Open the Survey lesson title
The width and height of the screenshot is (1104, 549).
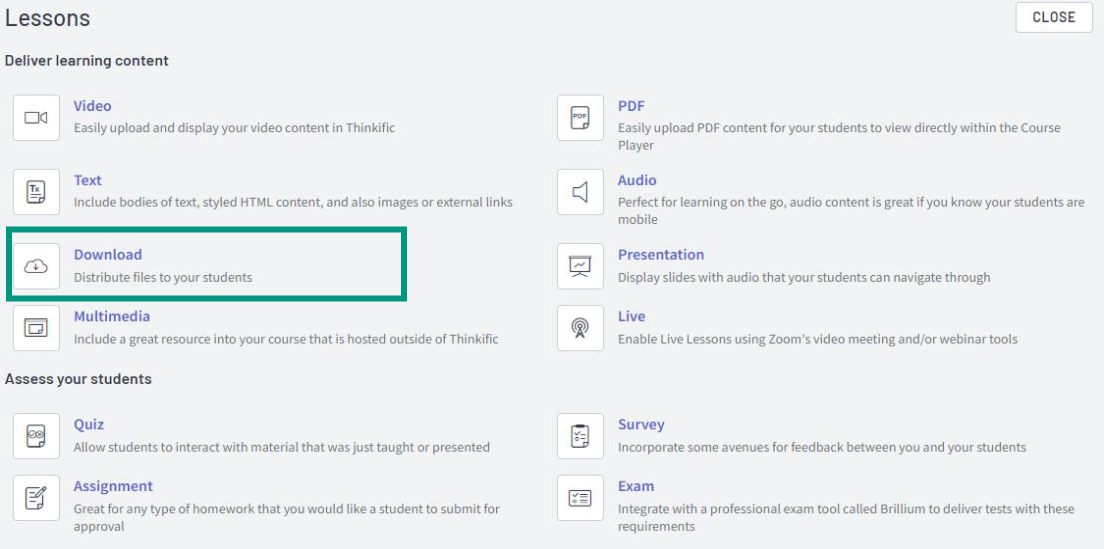pos(641,424)
